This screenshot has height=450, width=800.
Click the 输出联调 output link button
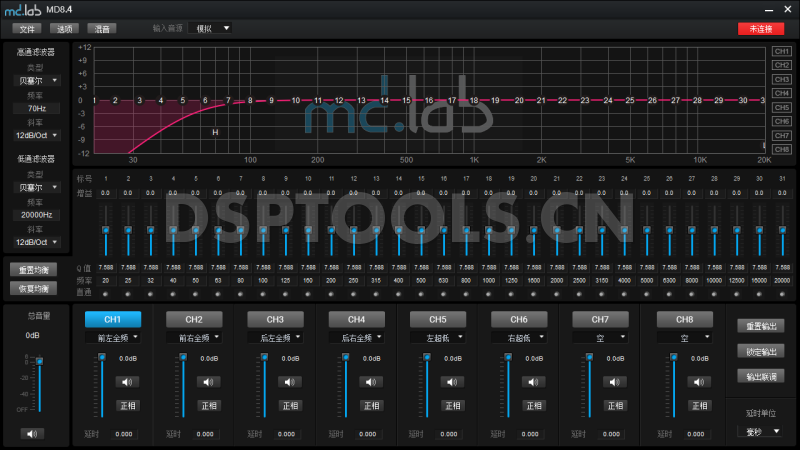[x=761, y=377]
